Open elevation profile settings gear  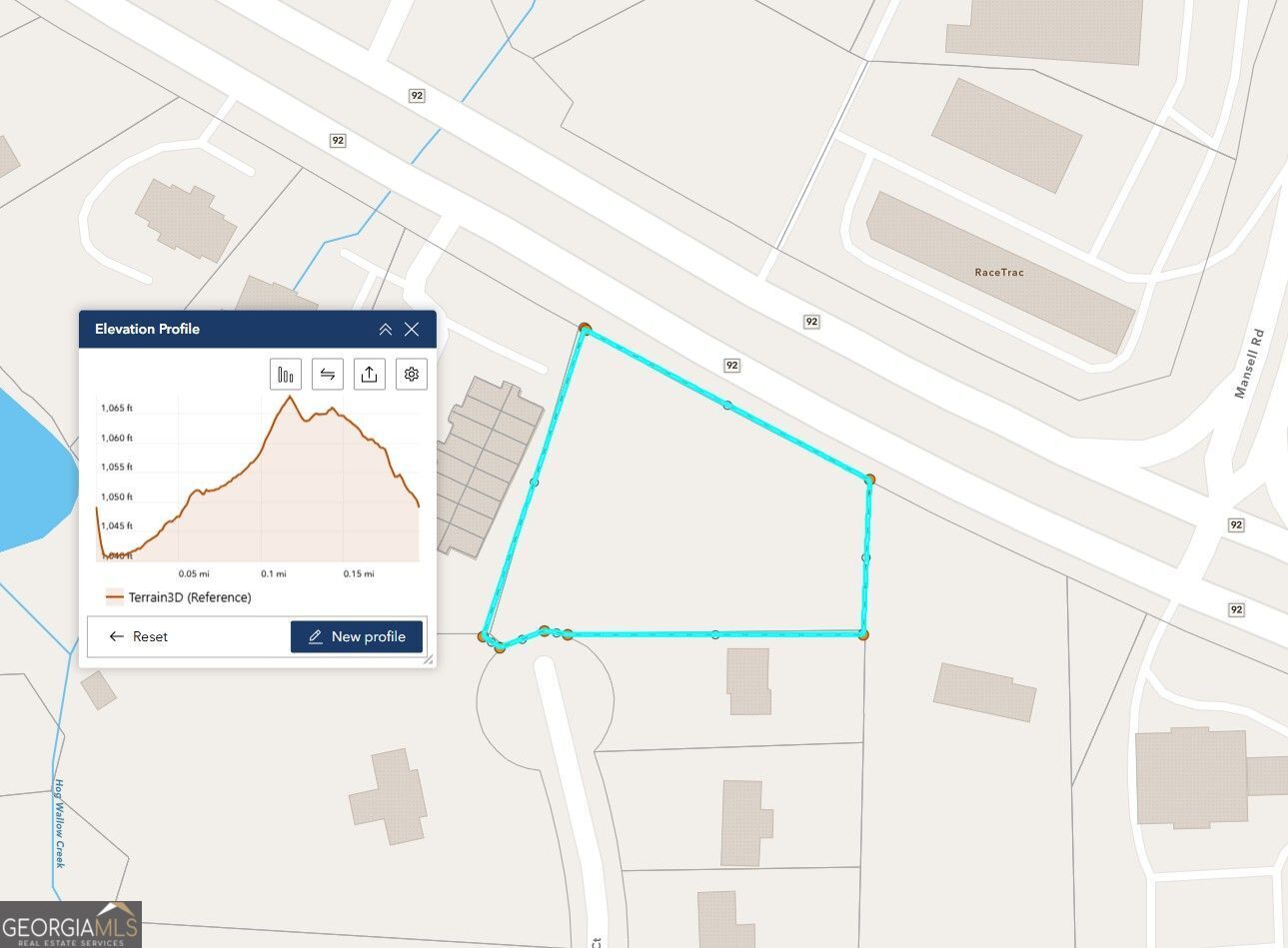click(x=412, y=375)
